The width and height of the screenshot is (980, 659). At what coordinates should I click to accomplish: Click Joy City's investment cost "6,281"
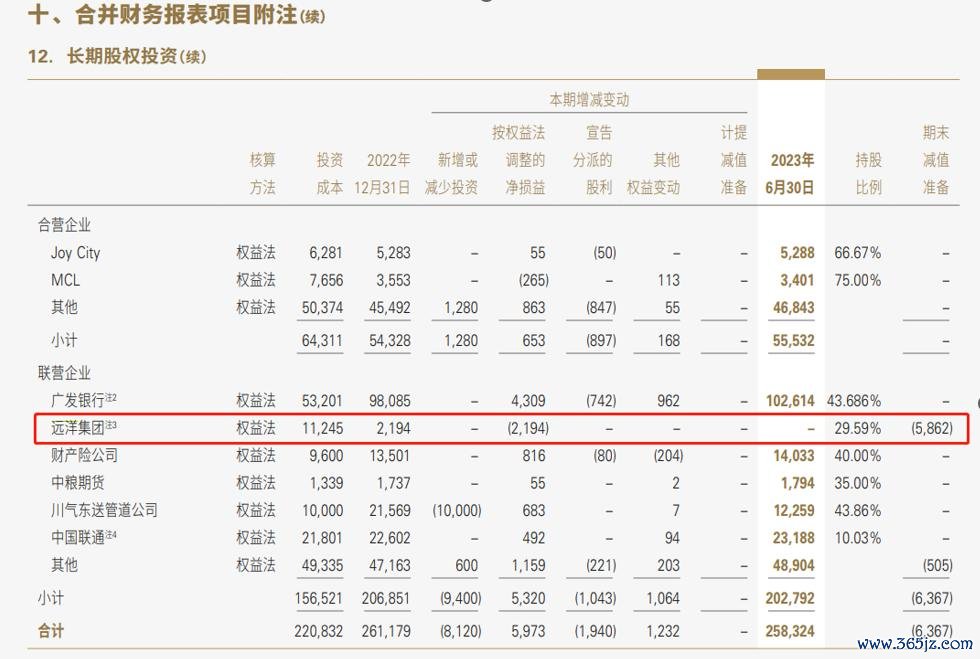[326, 253]
